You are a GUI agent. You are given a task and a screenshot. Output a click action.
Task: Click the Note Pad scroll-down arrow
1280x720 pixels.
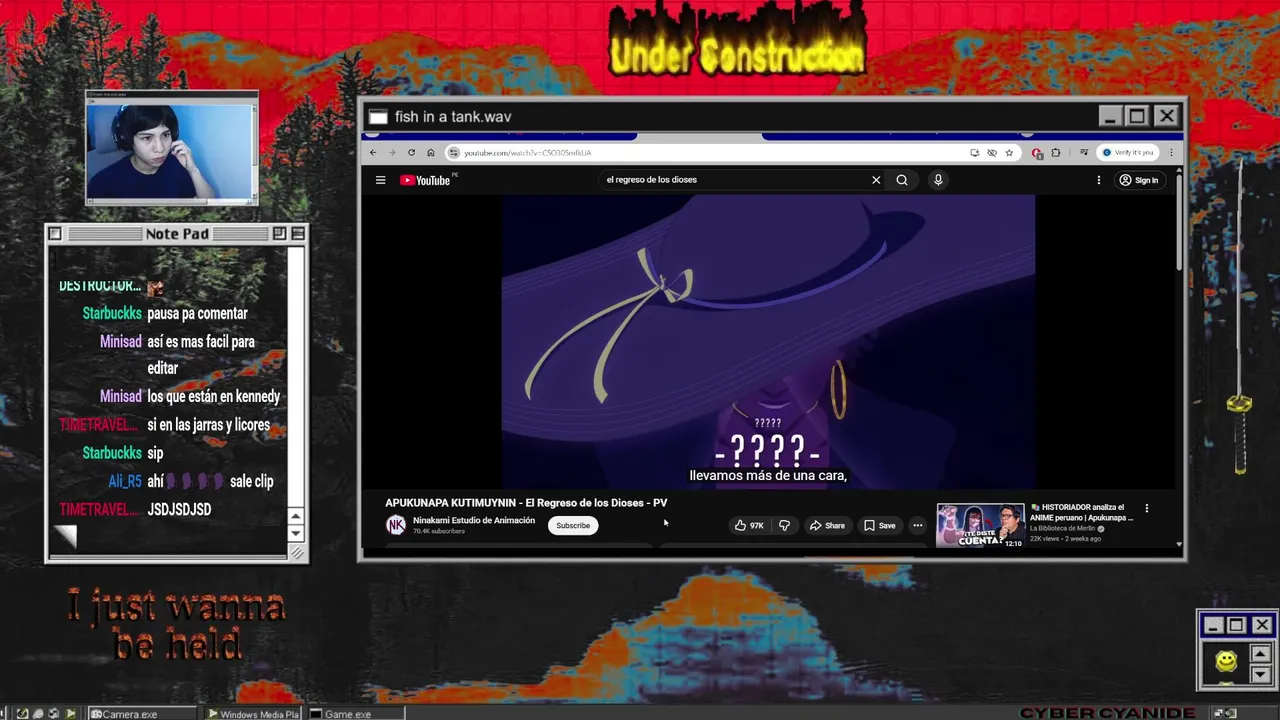tap(296, 533)
